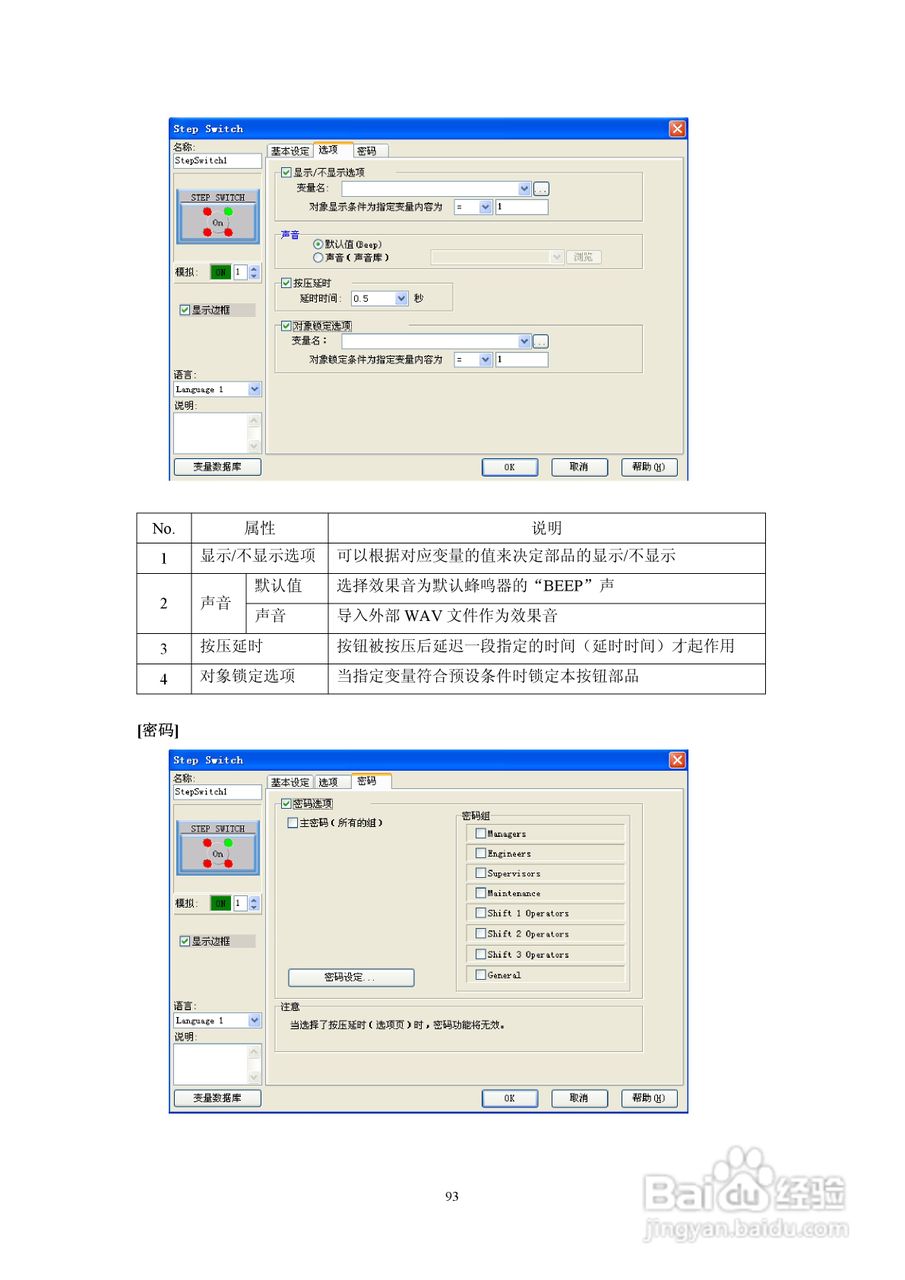Click the 浏览 sound file browse button

click(582, 257)
